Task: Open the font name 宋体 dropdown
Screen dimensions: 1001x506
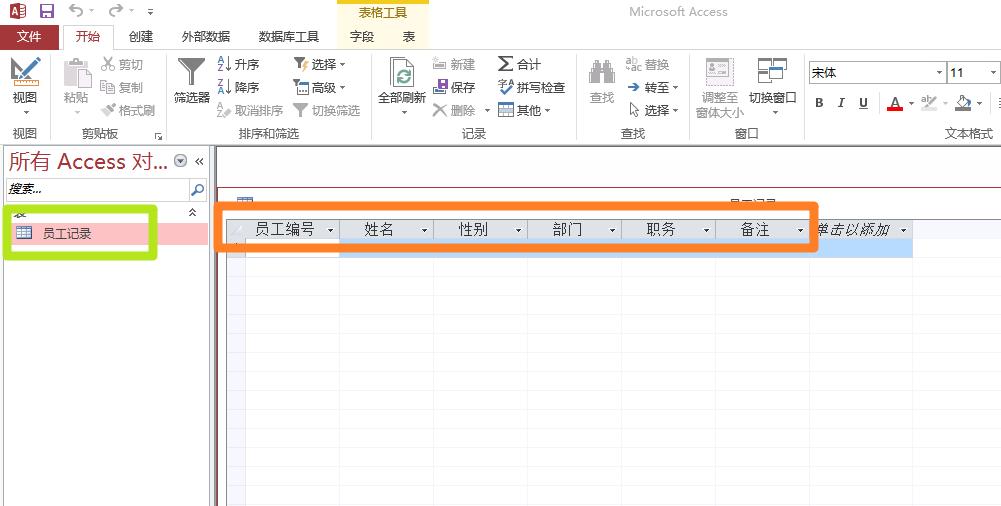Action: pos(939,73)
